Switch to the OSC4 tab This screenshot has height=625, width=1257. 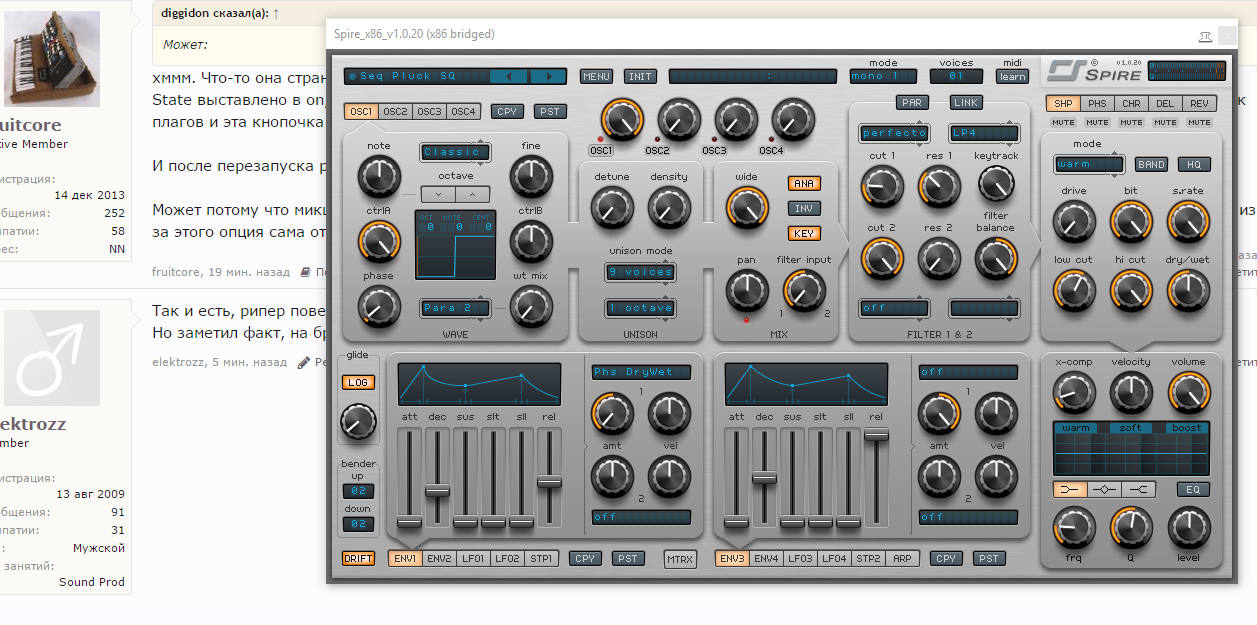[463, 111]
